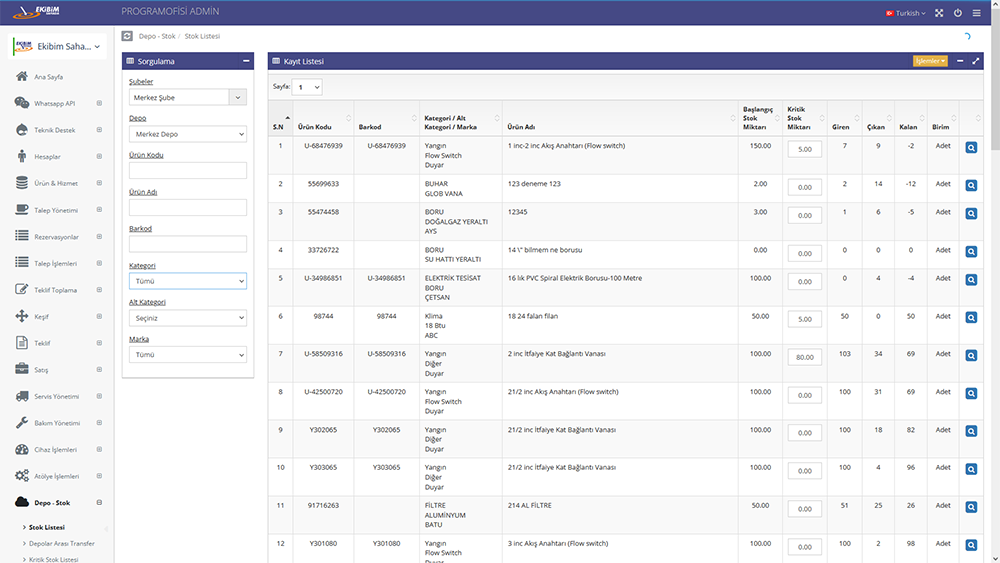Click the İşlemler button
Viewport: 1000px width, 563px height.
(929, 61)
